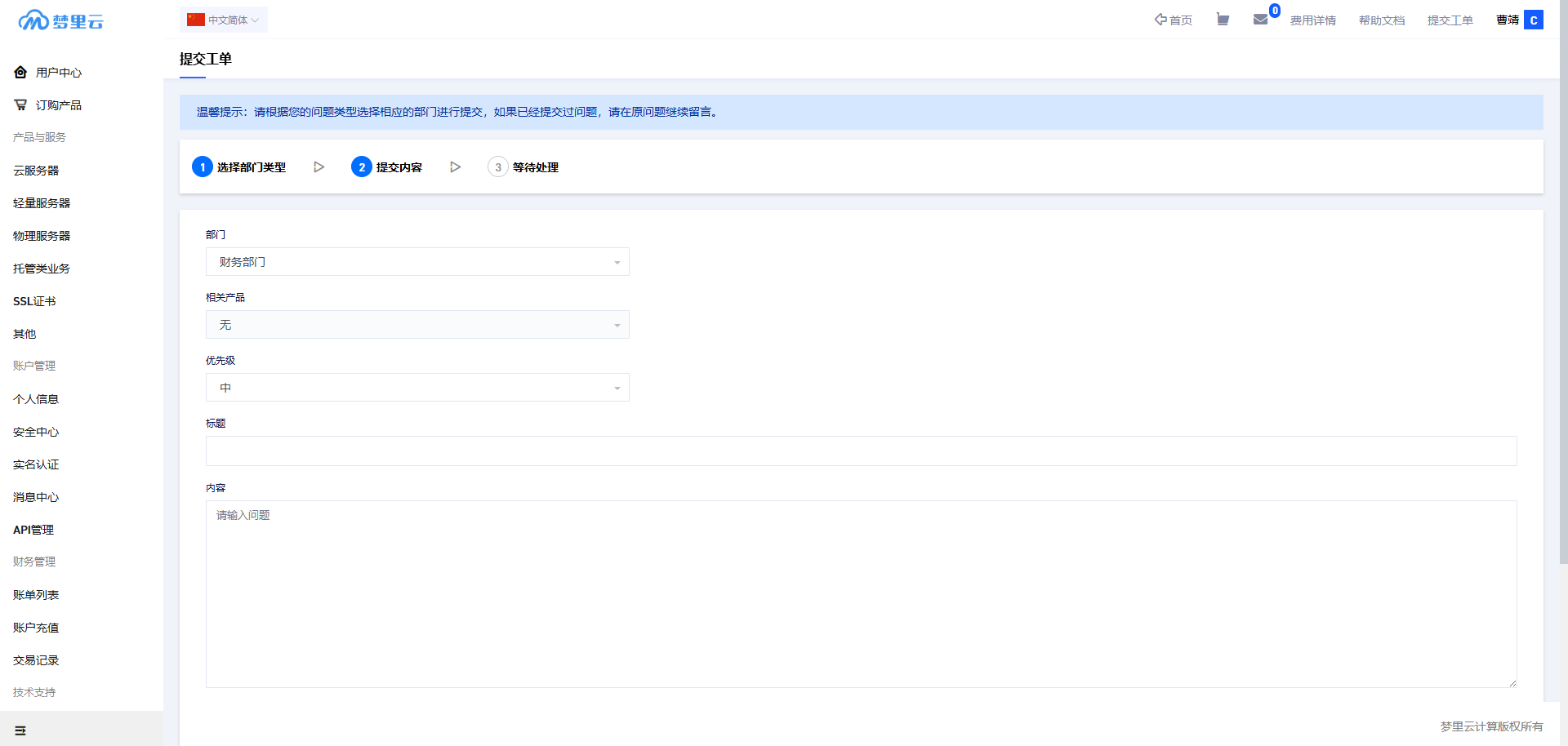
Task: Click into the 内容 question textarea
Action: point(861,594)
